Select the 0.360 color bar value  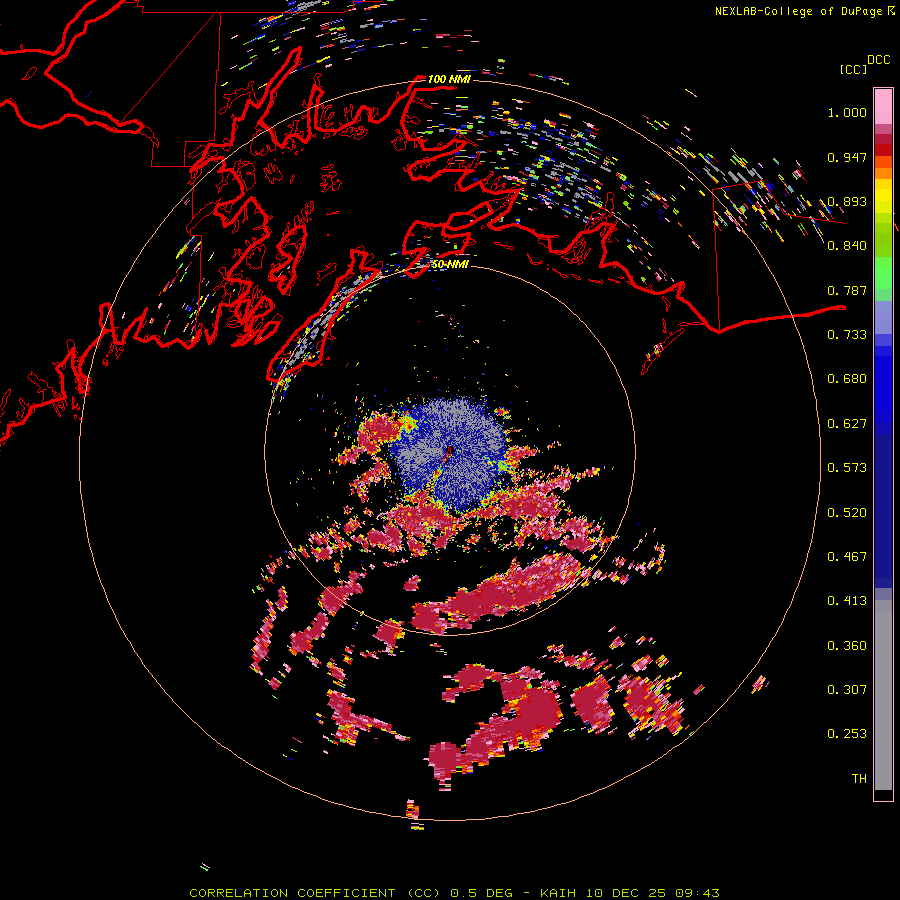(847, 646)
